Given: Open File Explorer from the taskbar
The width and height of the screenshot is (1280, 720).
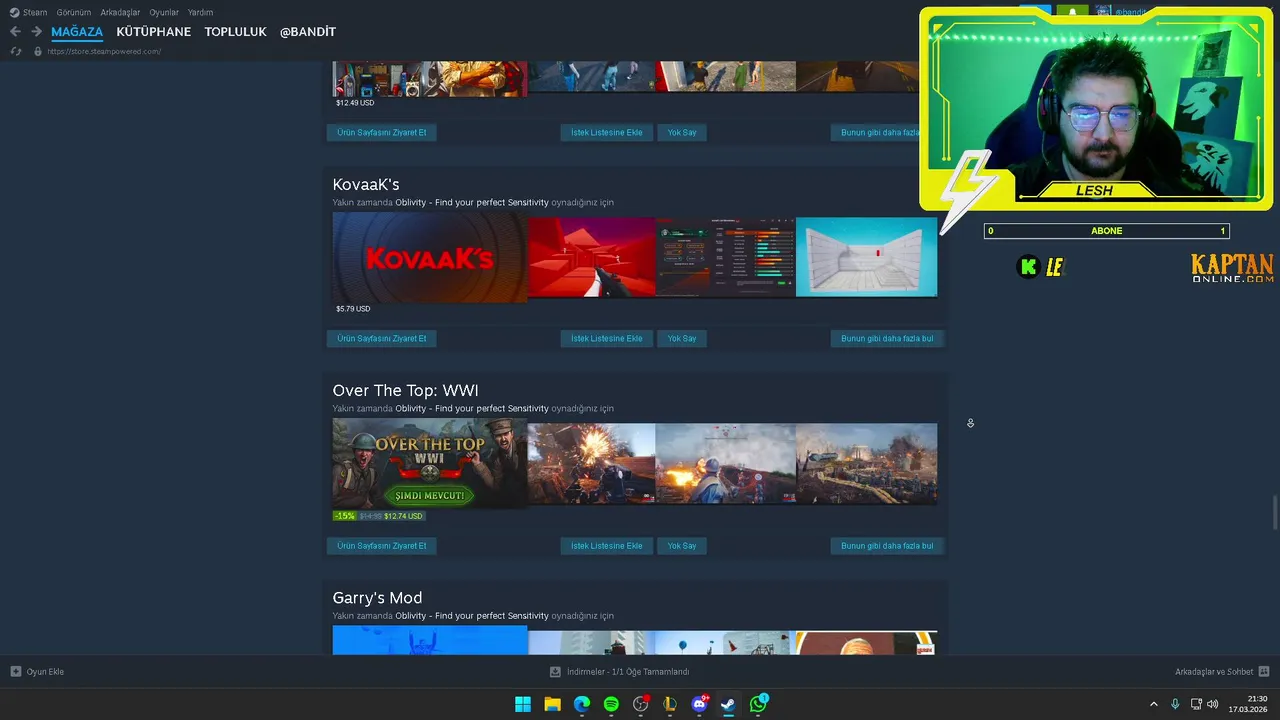Looking at the screenshot, I should pos(552,704).
